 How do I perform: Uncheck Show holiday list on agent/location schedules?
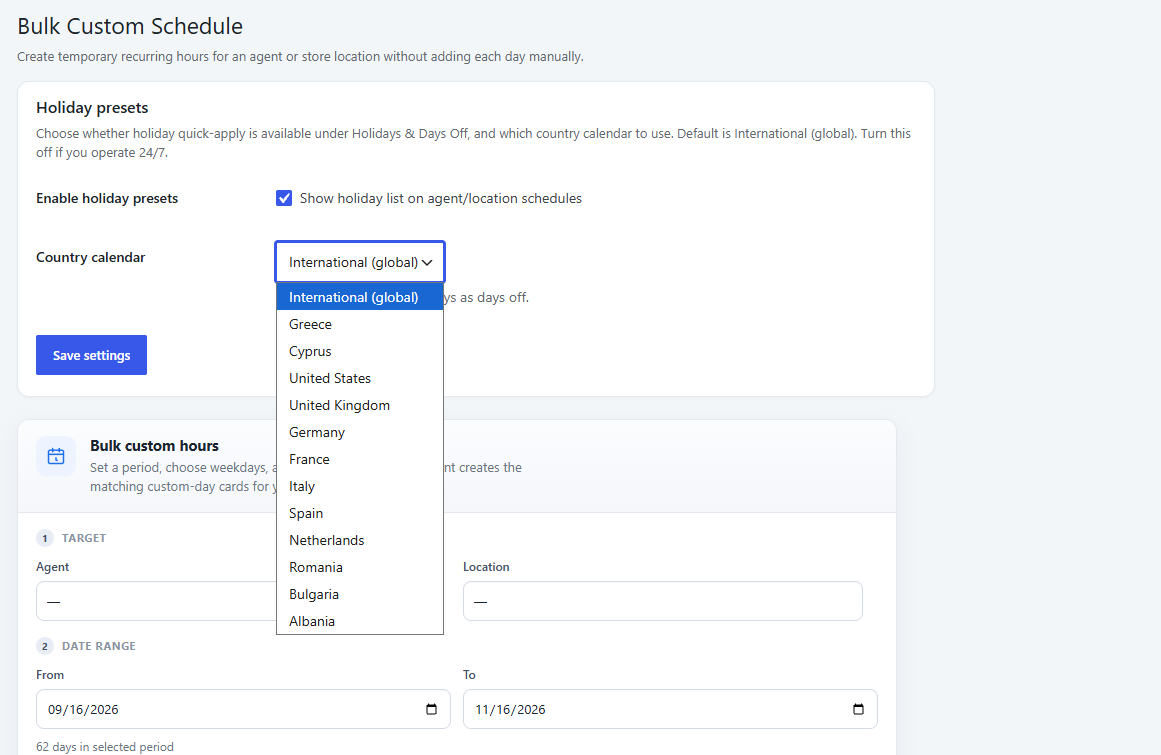[x=284, y=198]
